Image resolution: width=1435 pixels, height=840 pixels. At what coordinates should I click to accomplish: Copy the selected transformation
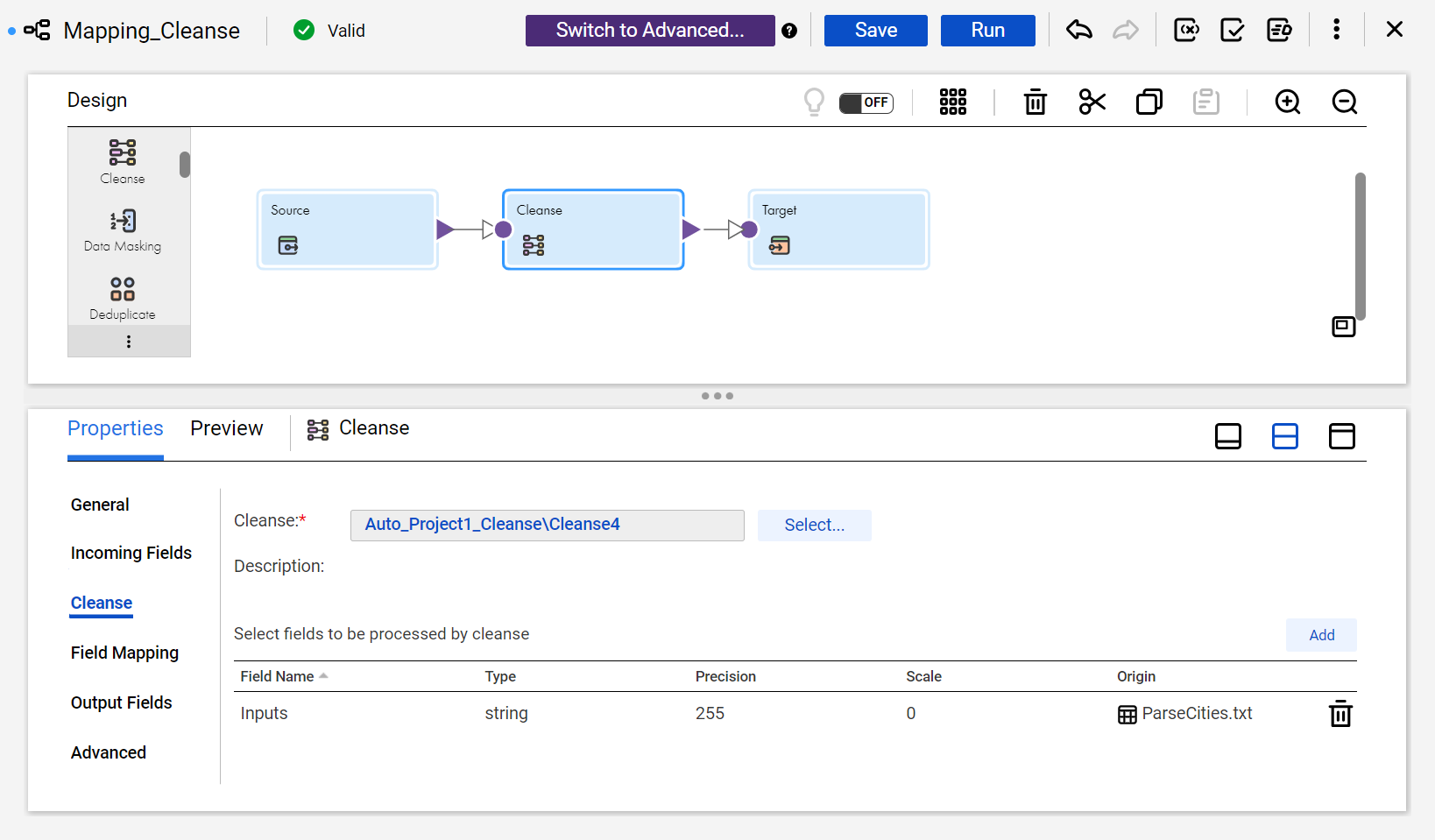click(1149, 102)
